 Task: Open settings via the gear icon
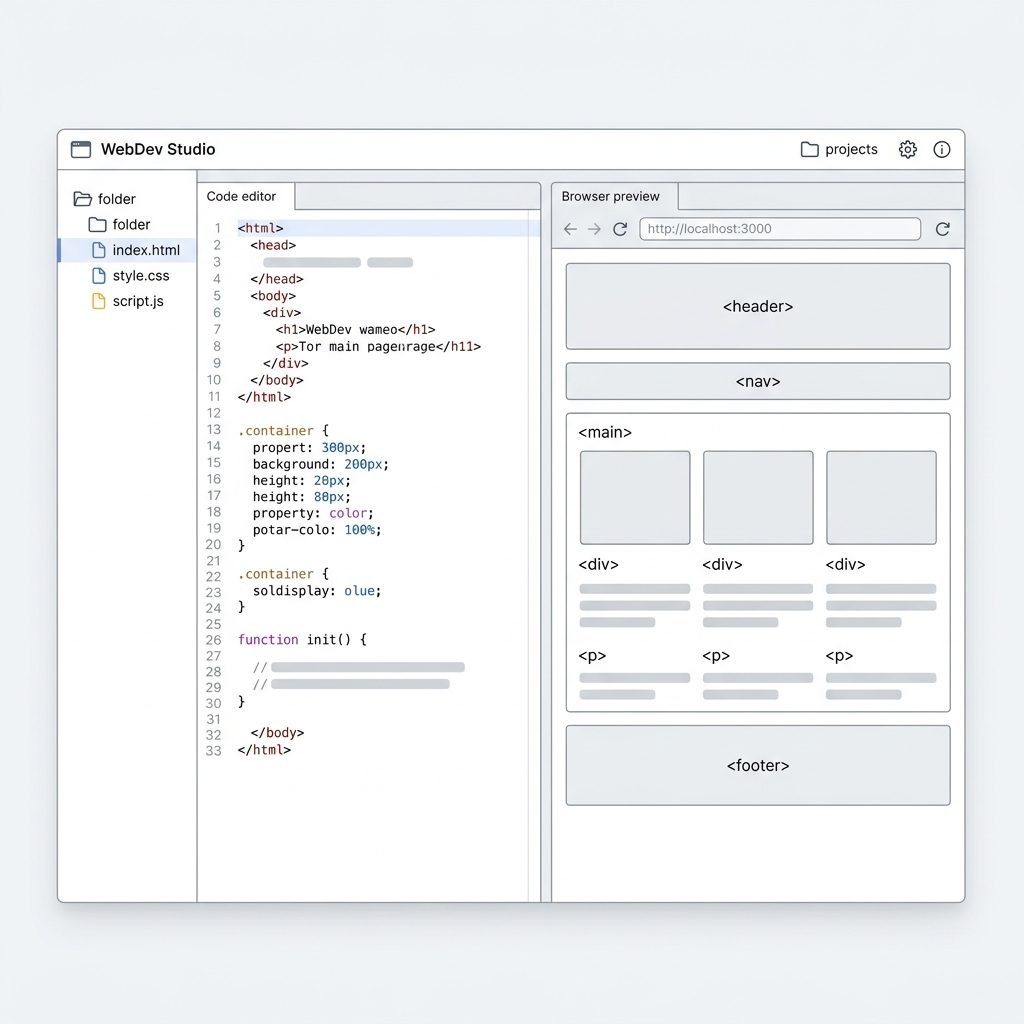pyautogui.click(x=907, y=150)
